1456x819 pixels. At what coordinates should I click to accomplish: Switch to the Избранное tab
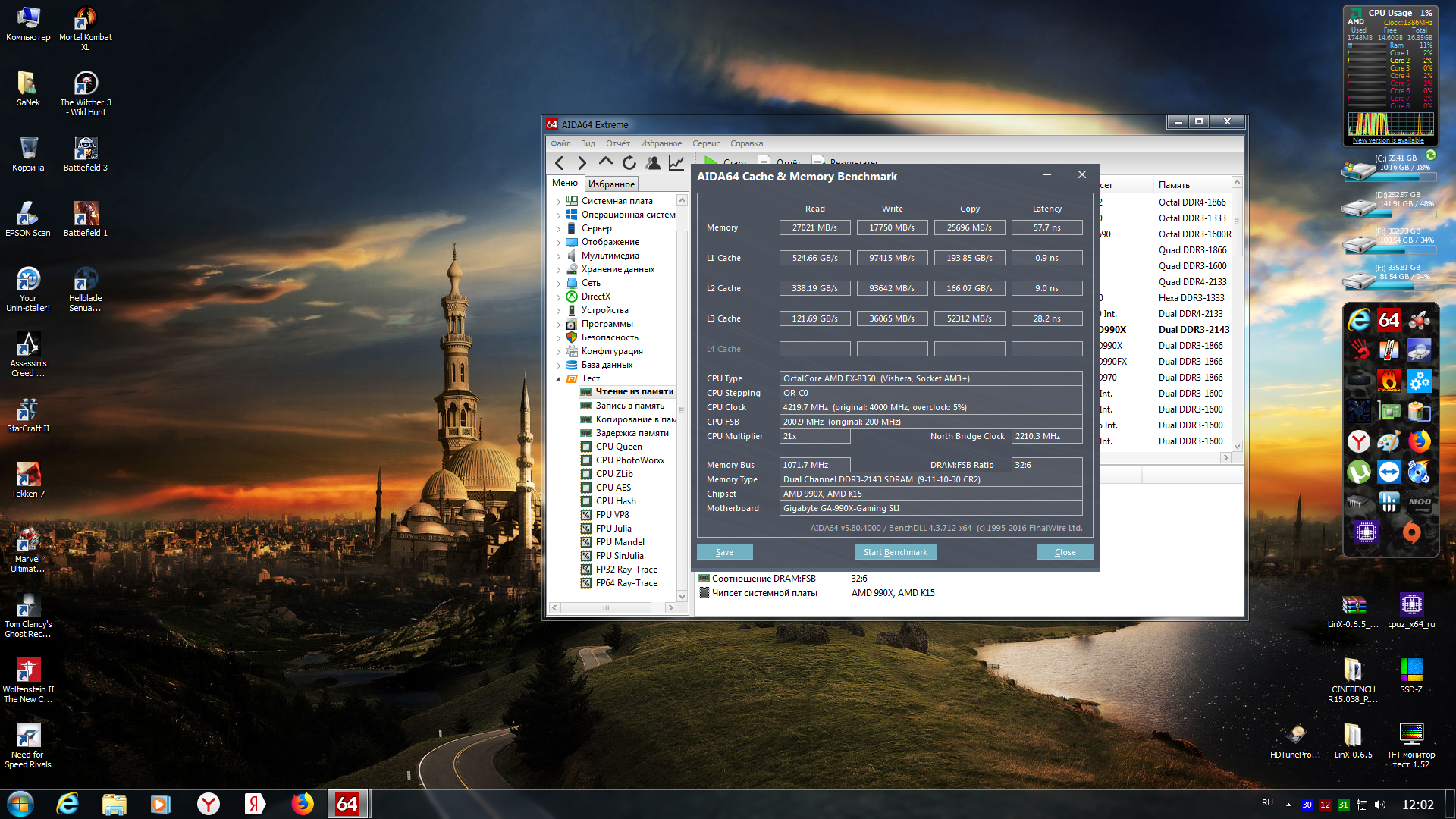[611, 184]
